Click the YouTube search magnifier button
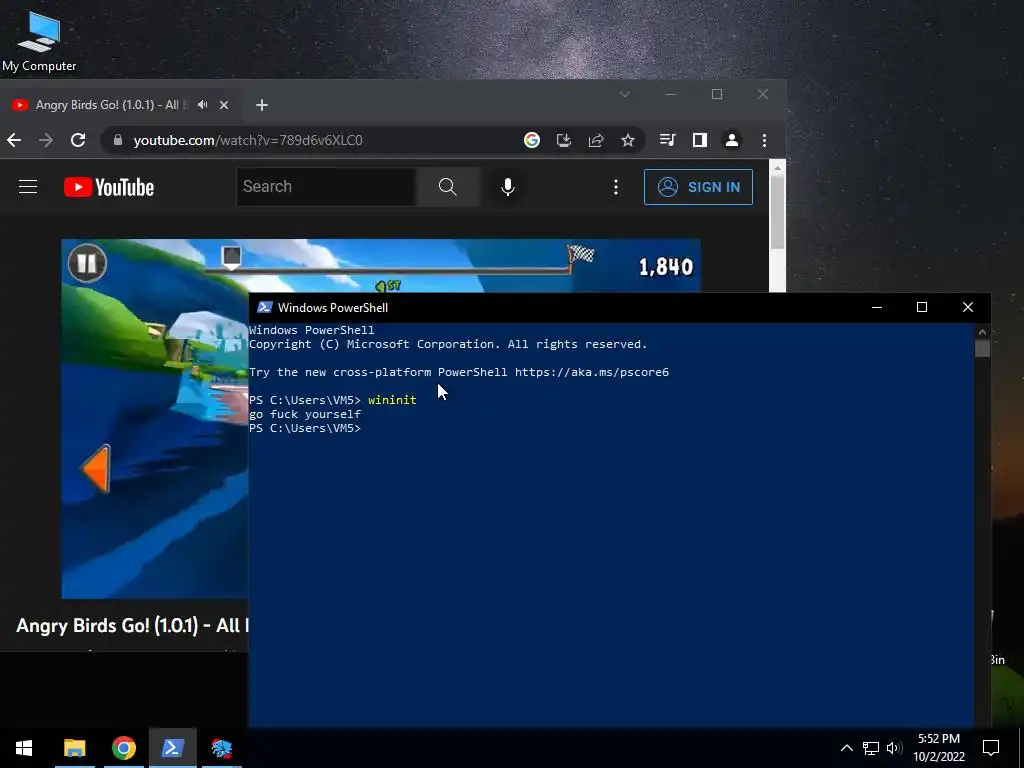This screenshot has width=1024, height=768. point(448,187)
